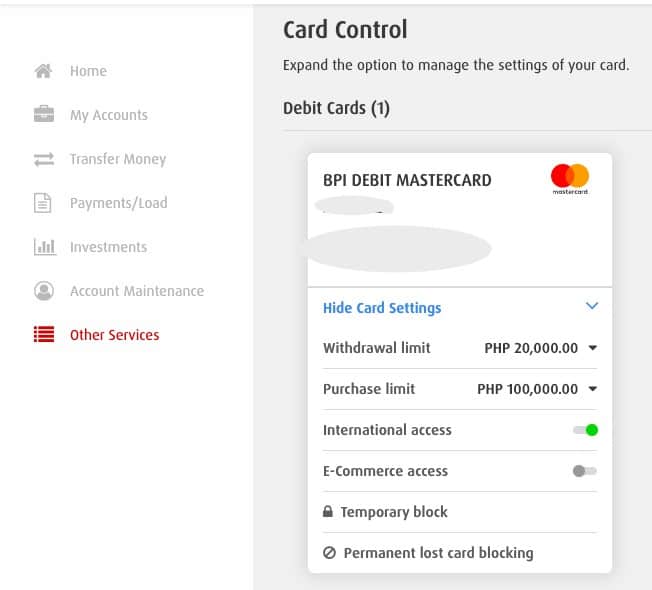Click the Transfer Money arrows icon
Image resolution: width=652 pixels, height=590 pixels.
coord(43,159)
